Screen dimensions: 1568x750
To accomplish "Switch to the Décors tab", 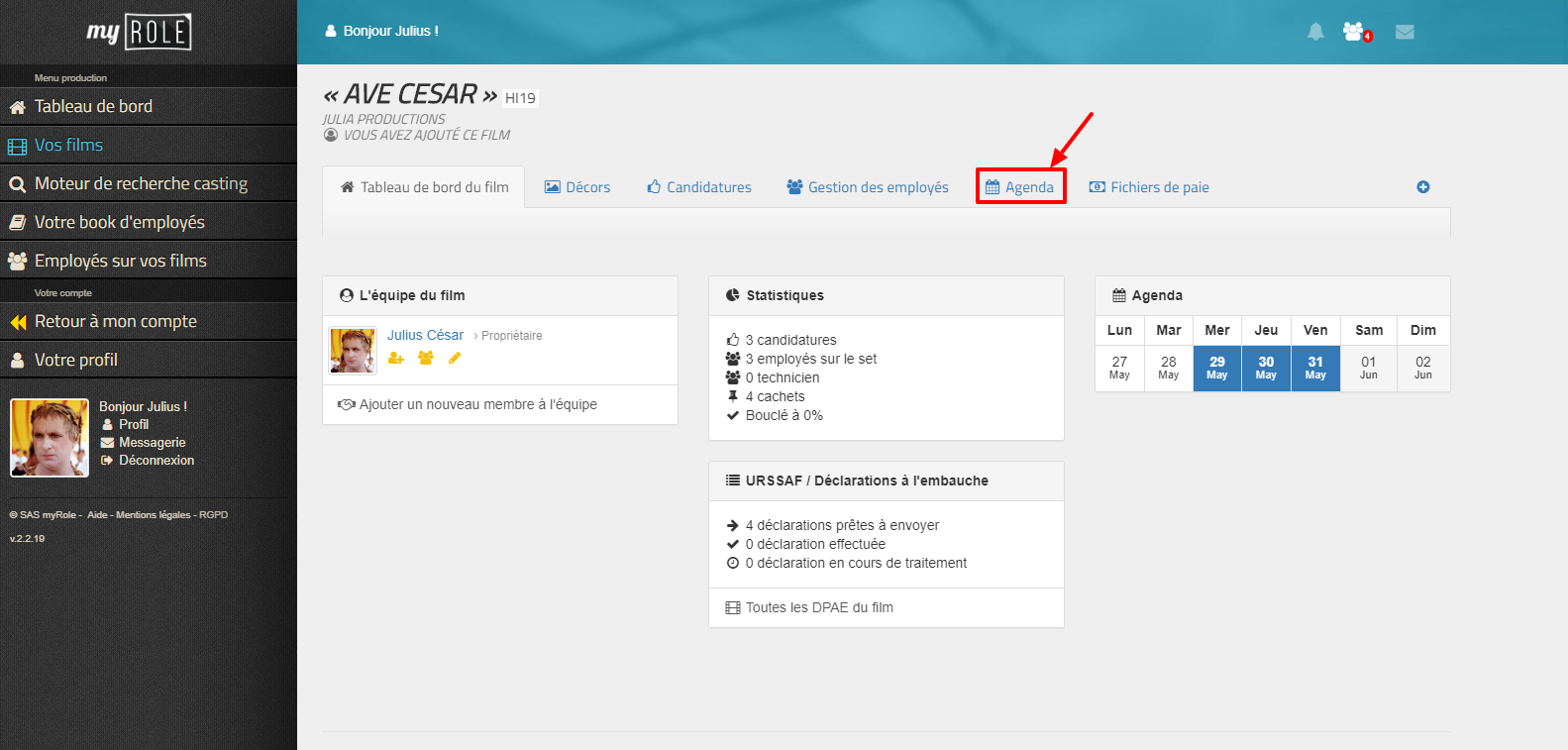I will tap(577, 187).
